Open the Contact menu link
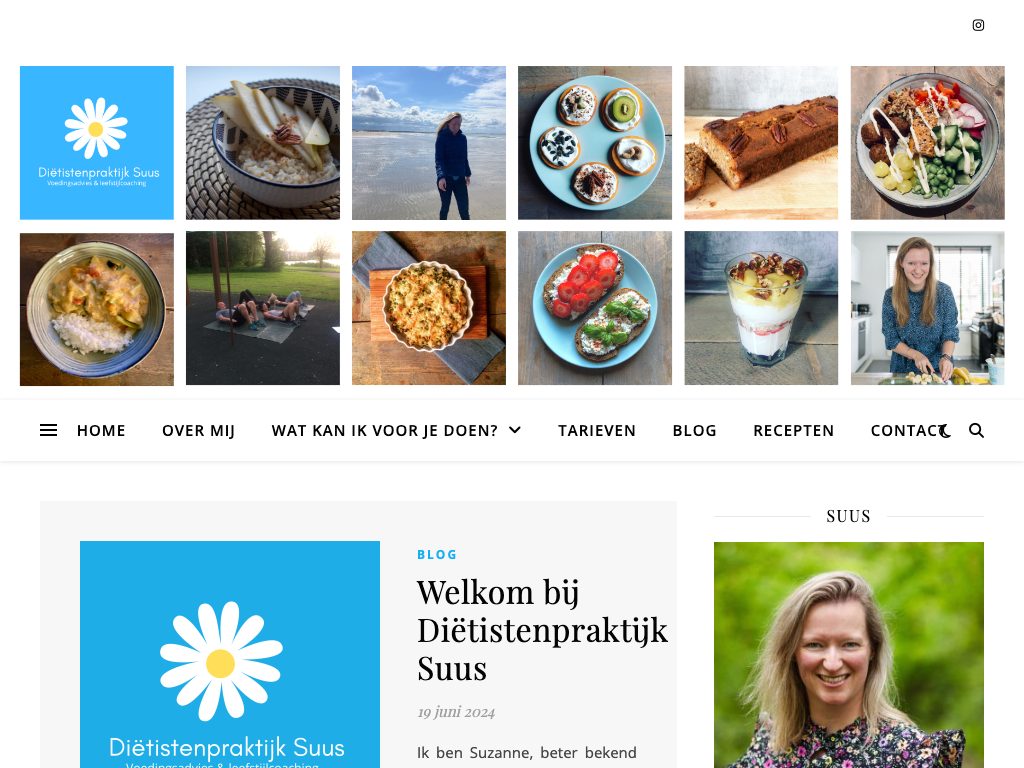This screenshot has width=1024, height=768. [x=904, y=431]
